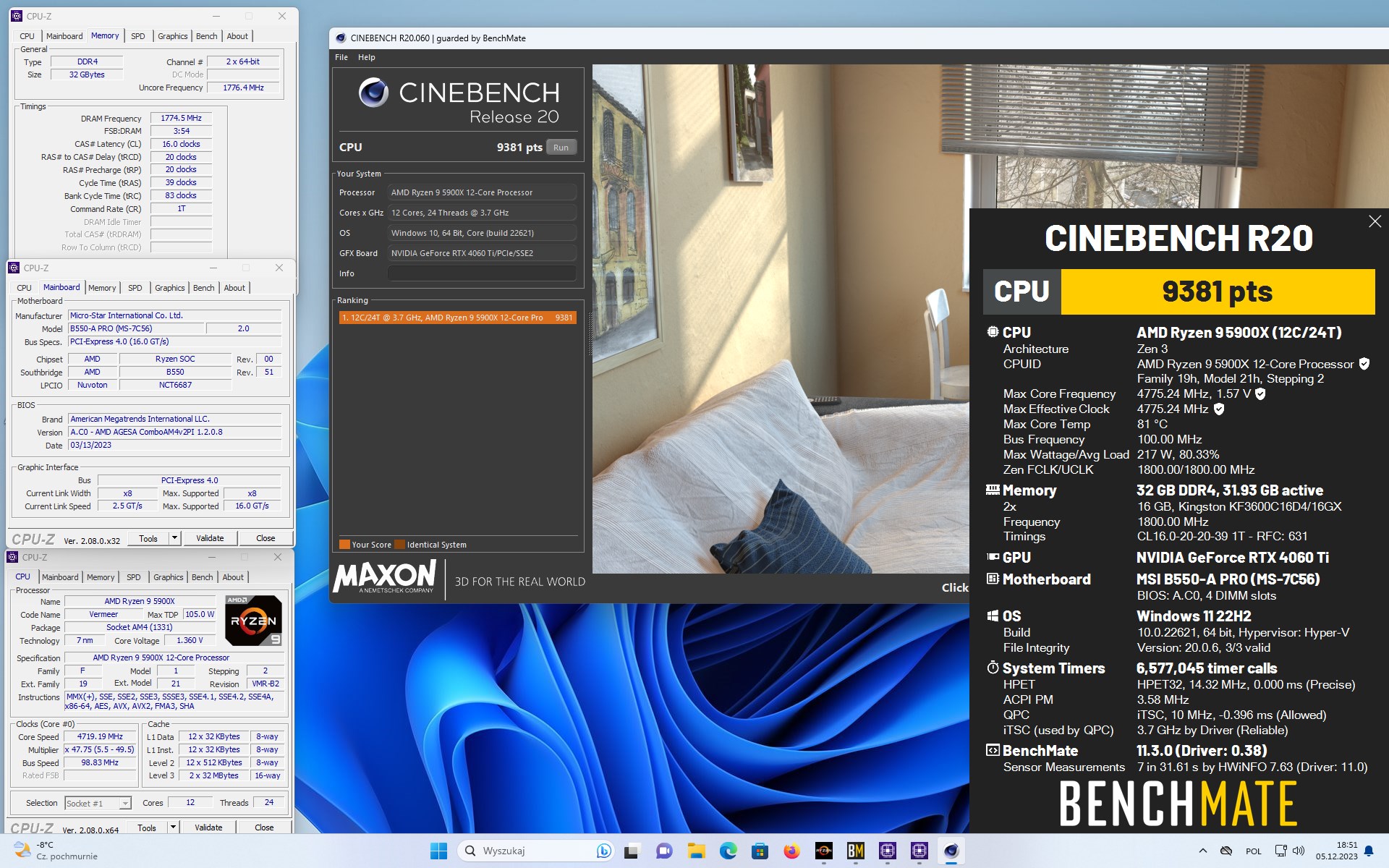This screenshot has height=868, width=1389.
Task: Expand the Tools dropdown arrow in Mainboard CPU-Z window
Action: [x=174, y=538]
